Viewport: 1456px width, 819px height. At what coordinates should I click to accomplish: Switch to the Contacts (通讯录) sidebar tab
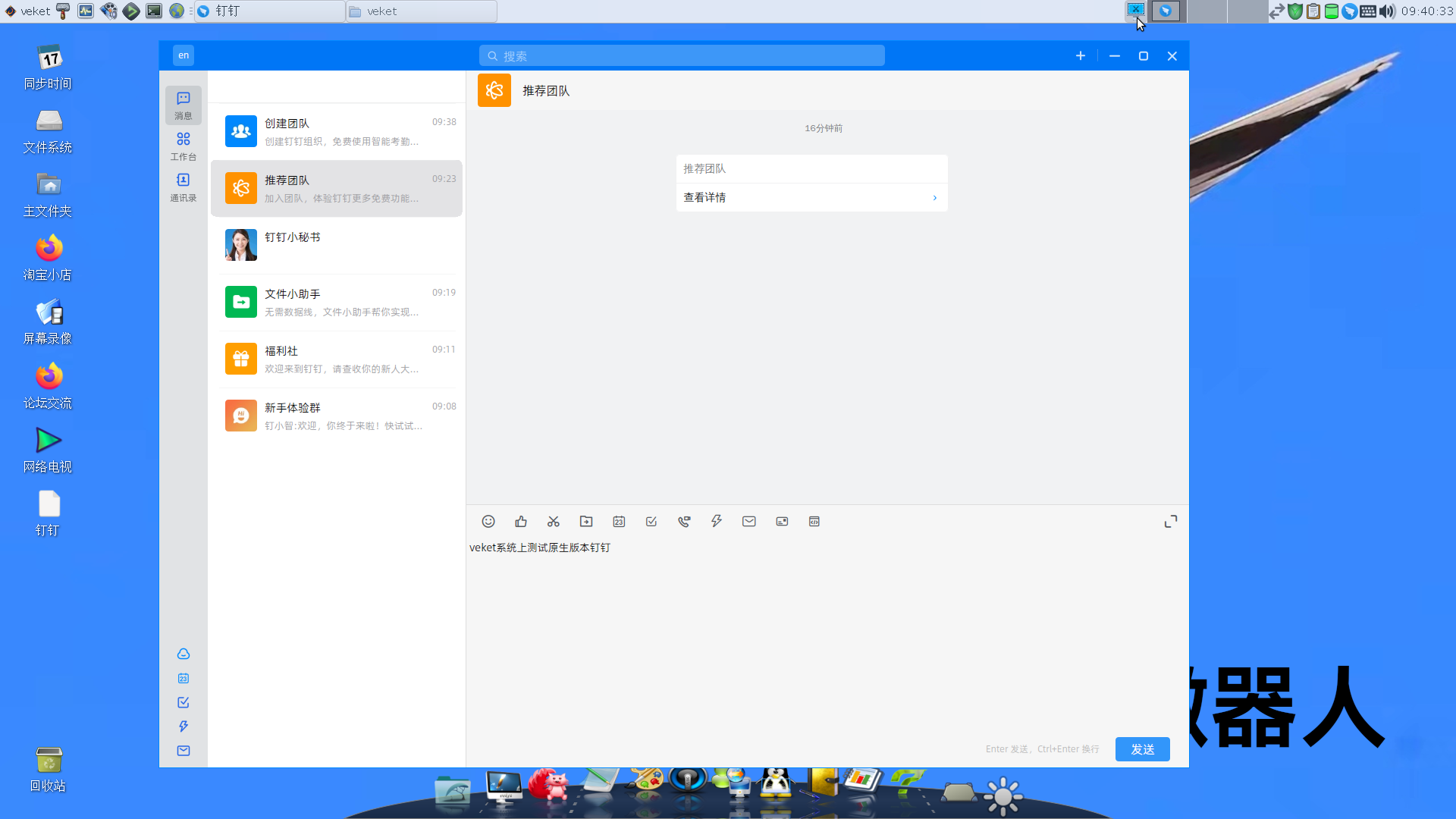coord(184,187)
